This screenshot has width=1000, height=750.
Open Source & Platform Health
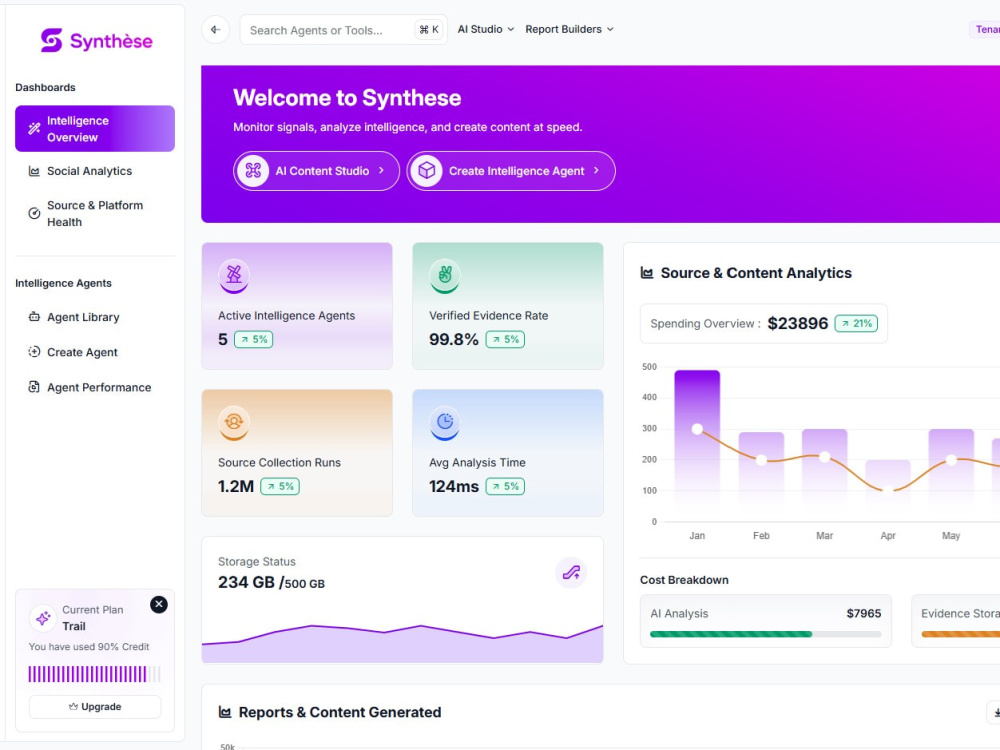point(95,214)
